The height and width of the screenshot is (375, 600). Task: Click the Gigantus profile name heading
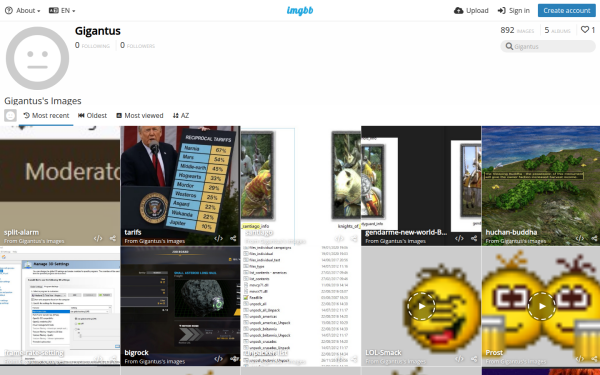tap(98, 31)
